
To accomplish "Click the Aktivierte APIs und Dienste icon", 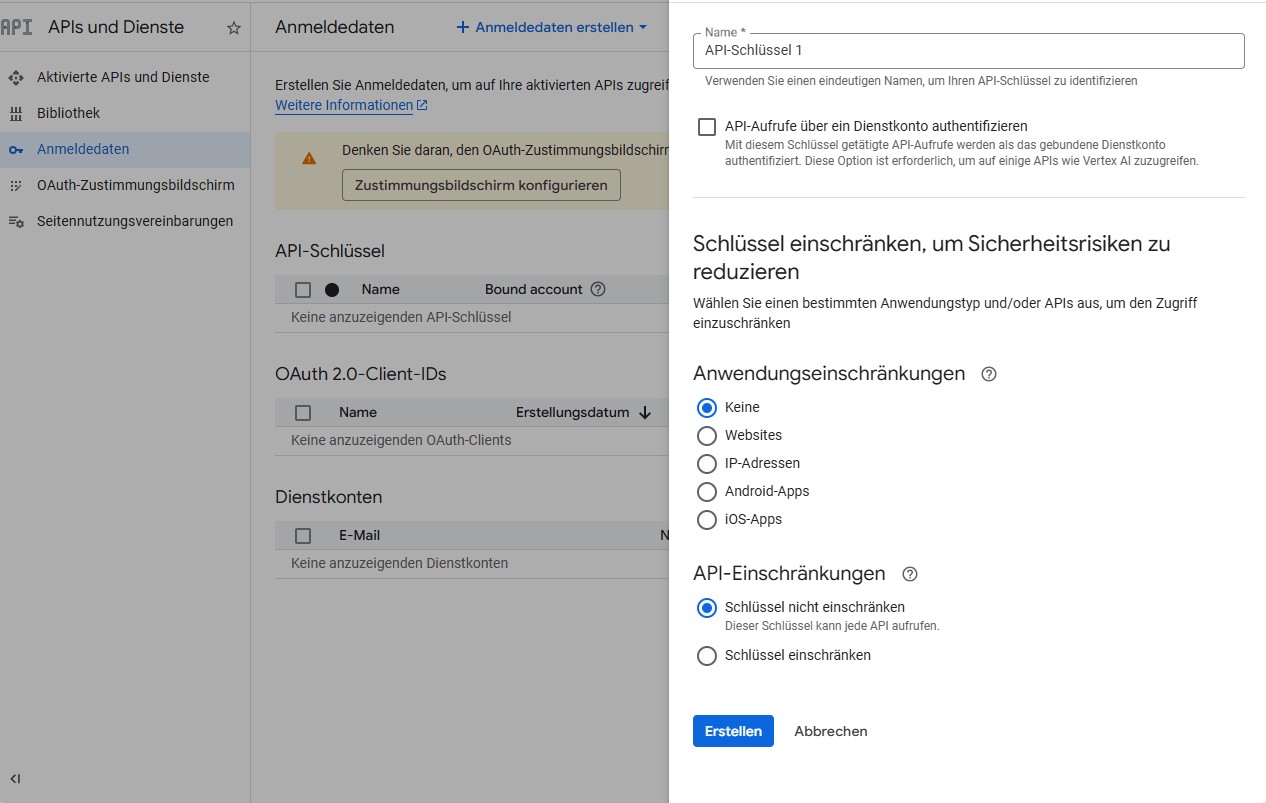I will pyautogui.click(x=15, y=77).
